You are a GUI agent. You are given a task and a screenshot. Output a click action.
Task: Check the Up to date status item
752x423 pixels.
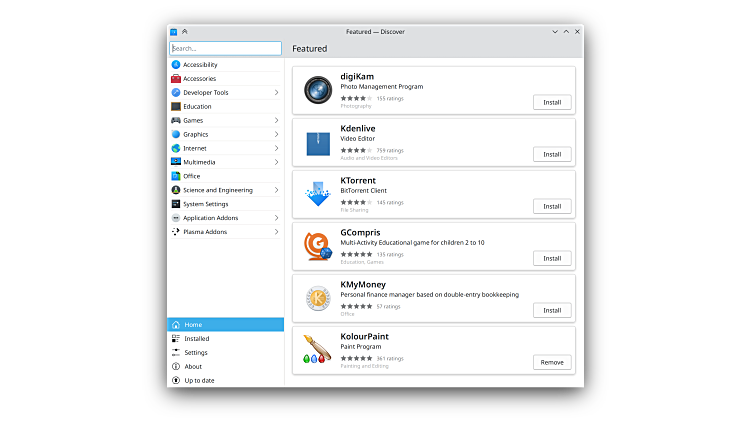point(199,381)
